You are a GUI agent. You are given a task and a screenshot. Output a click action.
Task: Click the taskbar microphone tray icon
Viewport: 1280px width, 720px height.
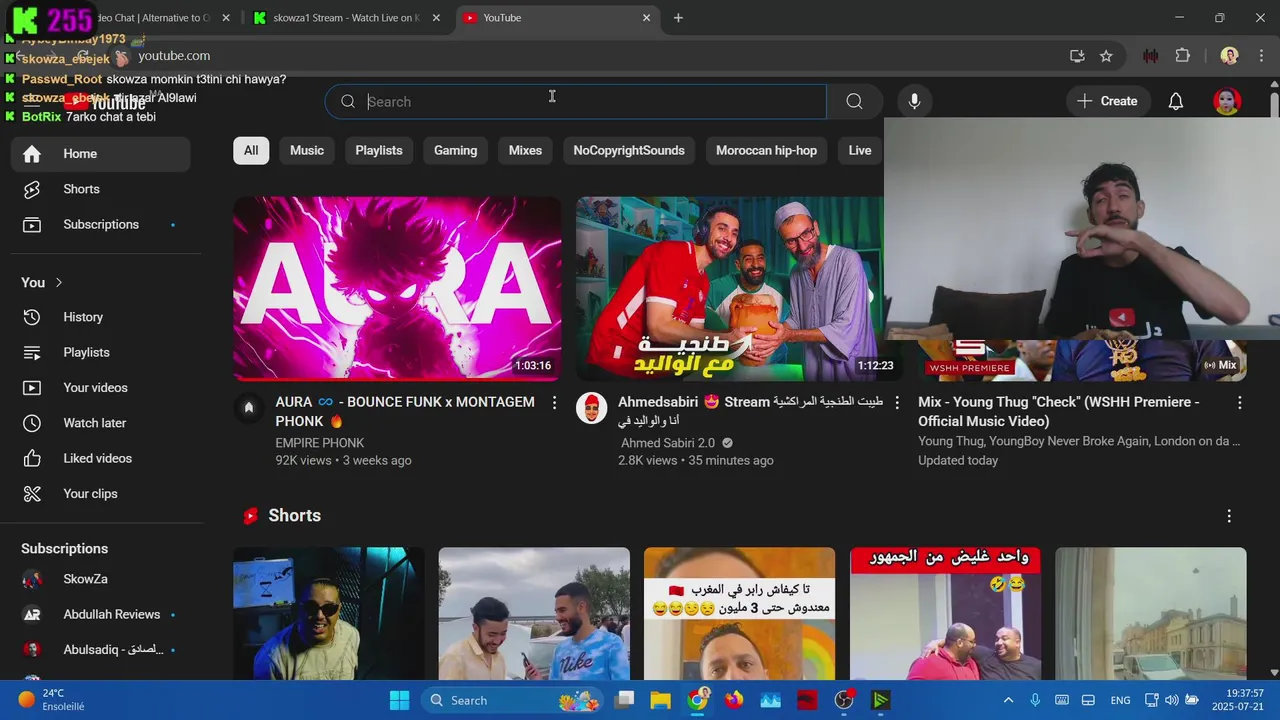[1035, 700]
